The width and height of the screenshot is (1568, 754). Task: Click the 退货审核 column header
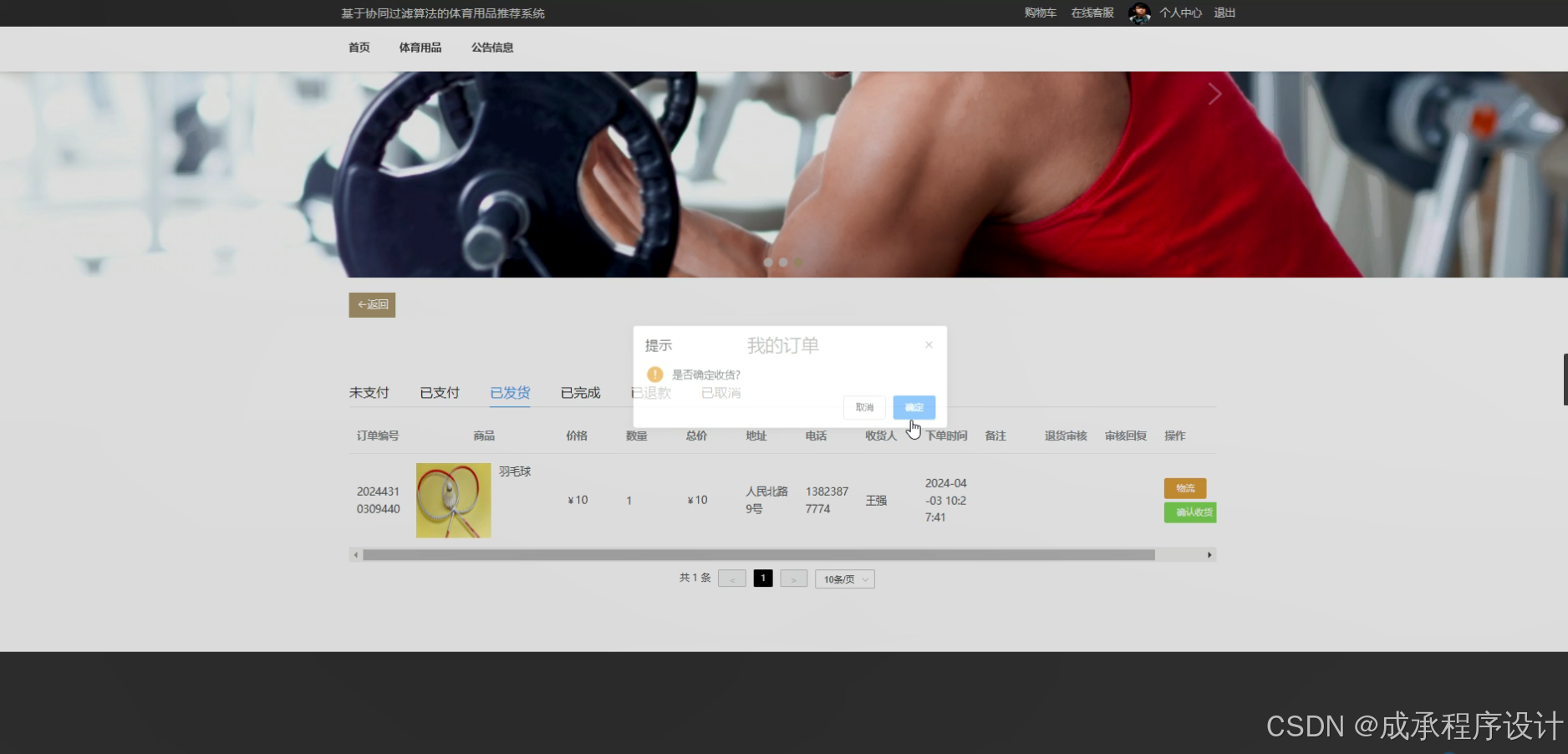(x=1066, y=436)
